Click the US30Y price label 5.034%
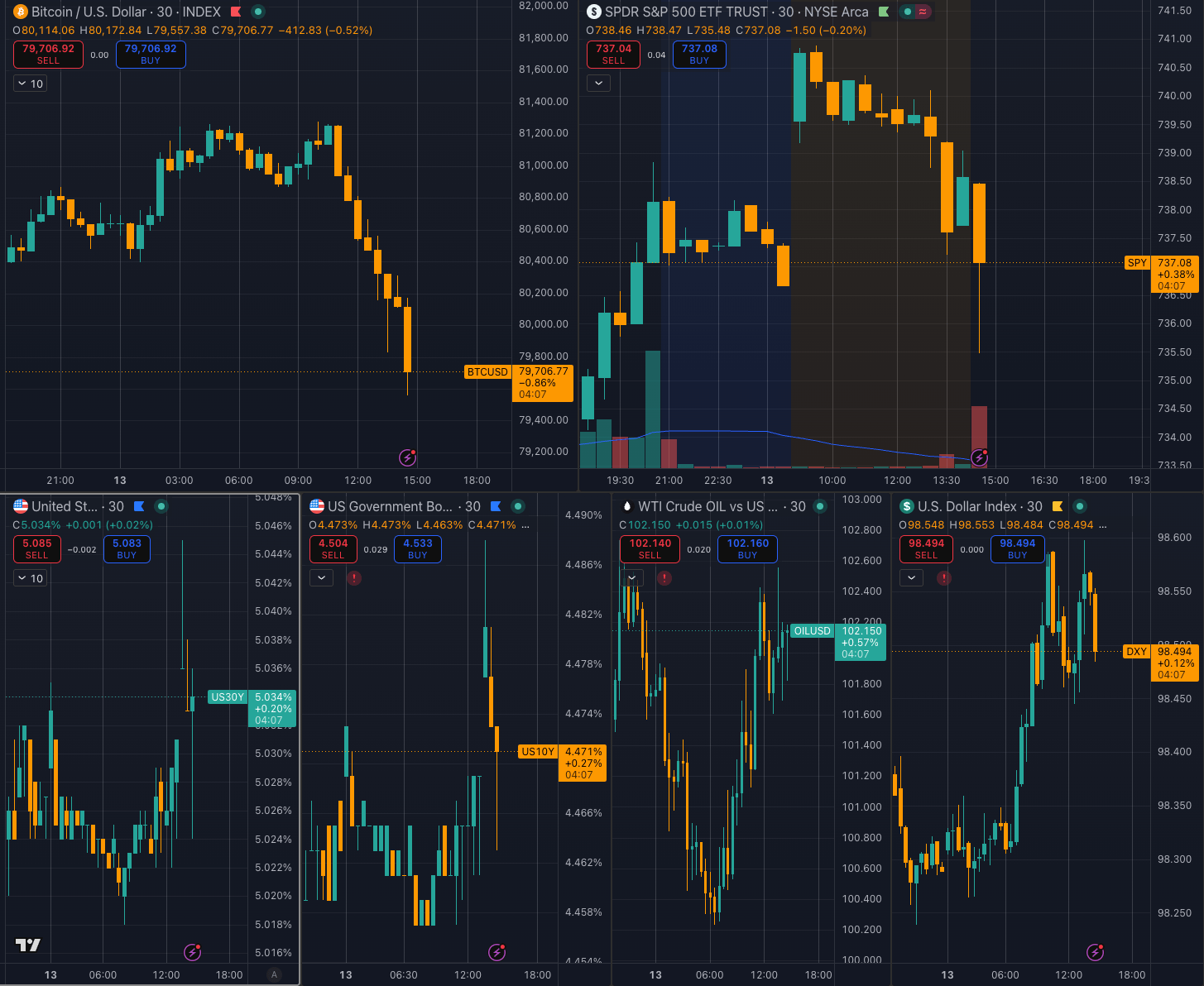This screenshot has height=986, width=1204. click(x=273, y=708)
